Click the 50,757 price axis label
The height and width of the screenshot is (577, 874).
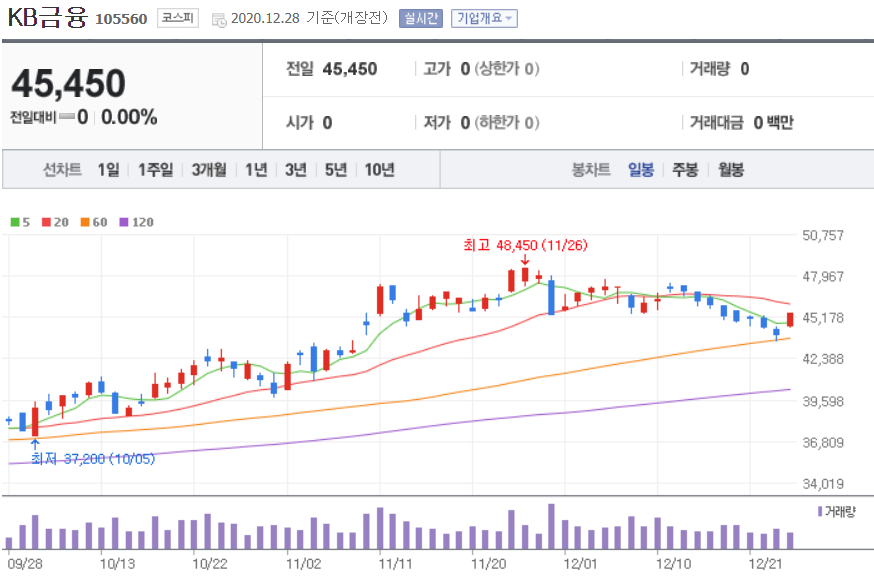tap(823, 235)
